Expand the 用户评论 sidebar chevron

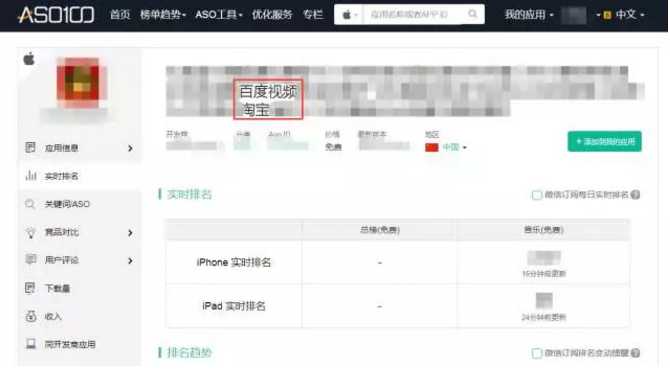click(x=130, y=261)
